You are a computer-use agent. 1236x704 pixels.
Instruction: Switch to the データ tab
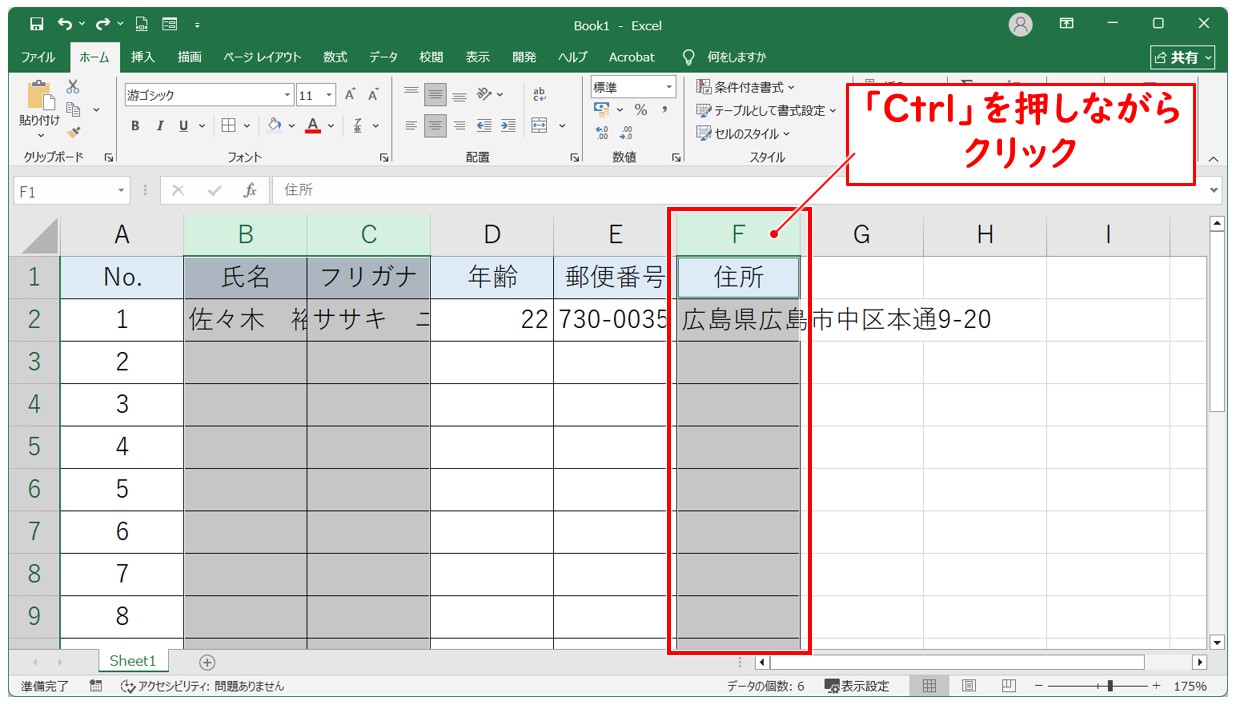tap(383, 57)
